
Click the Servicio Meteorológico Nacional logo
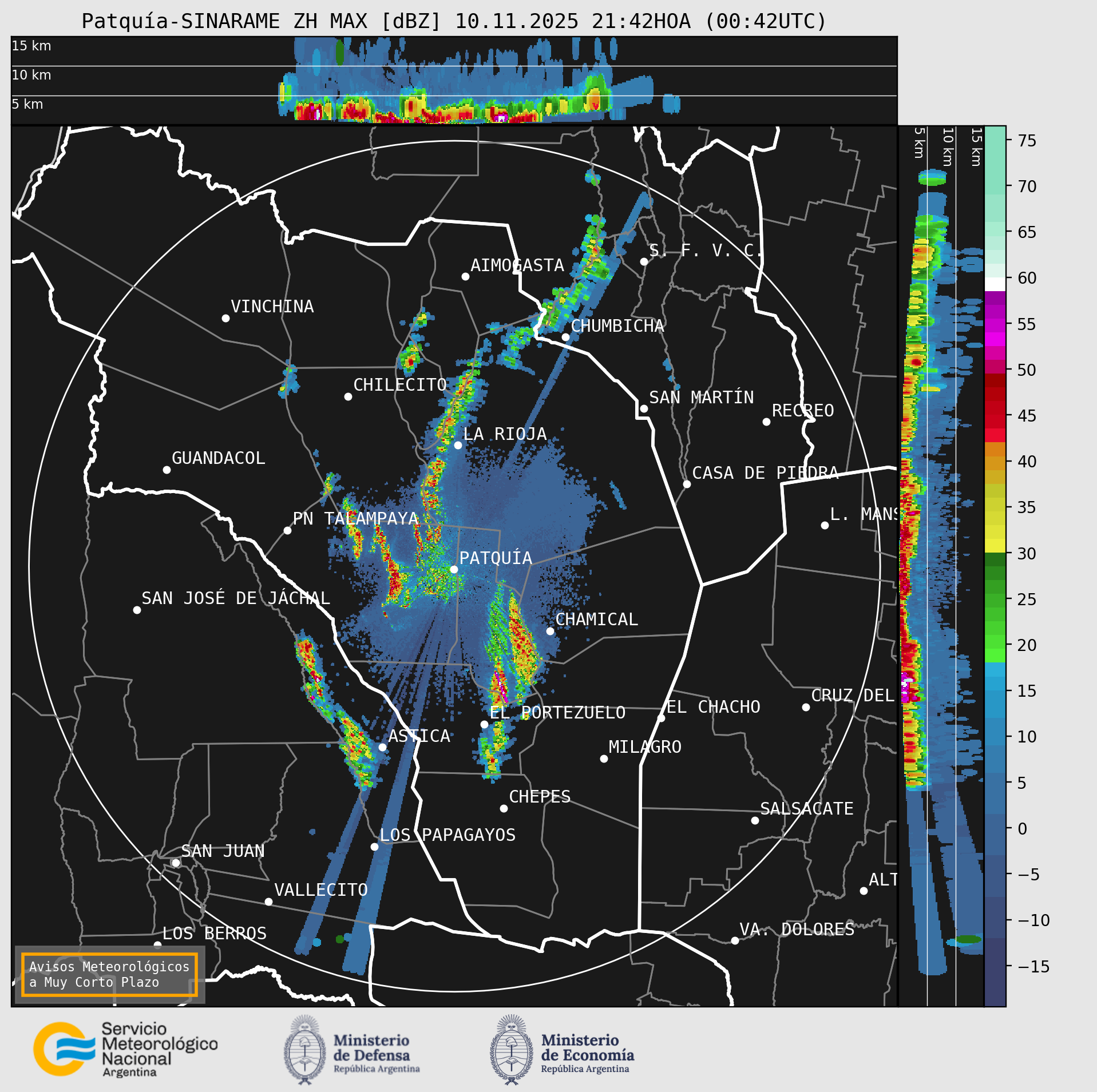coord(126,1049)
